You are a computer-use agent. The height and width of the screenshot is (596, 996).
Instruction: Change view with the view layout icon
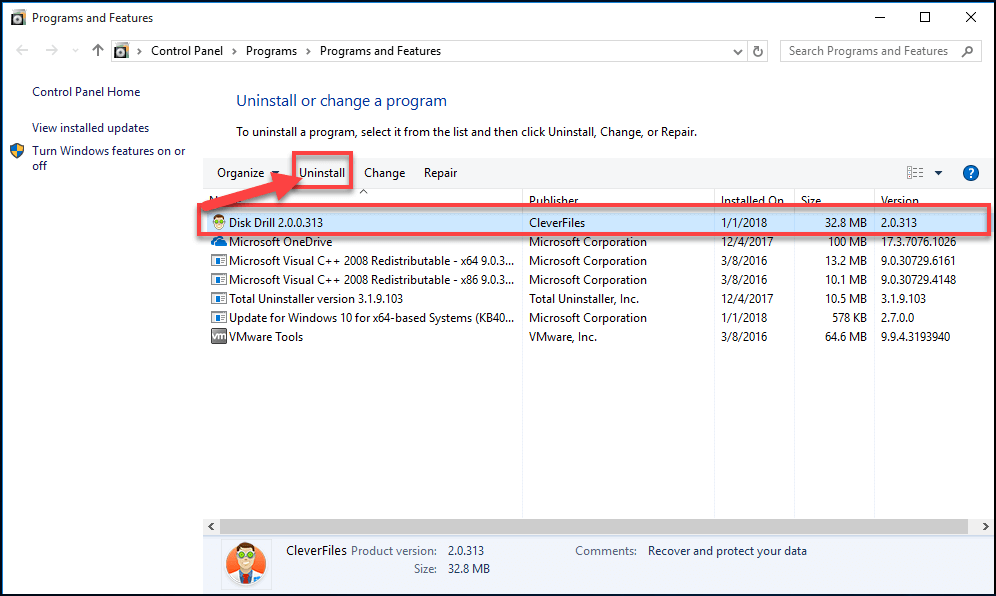915,173
